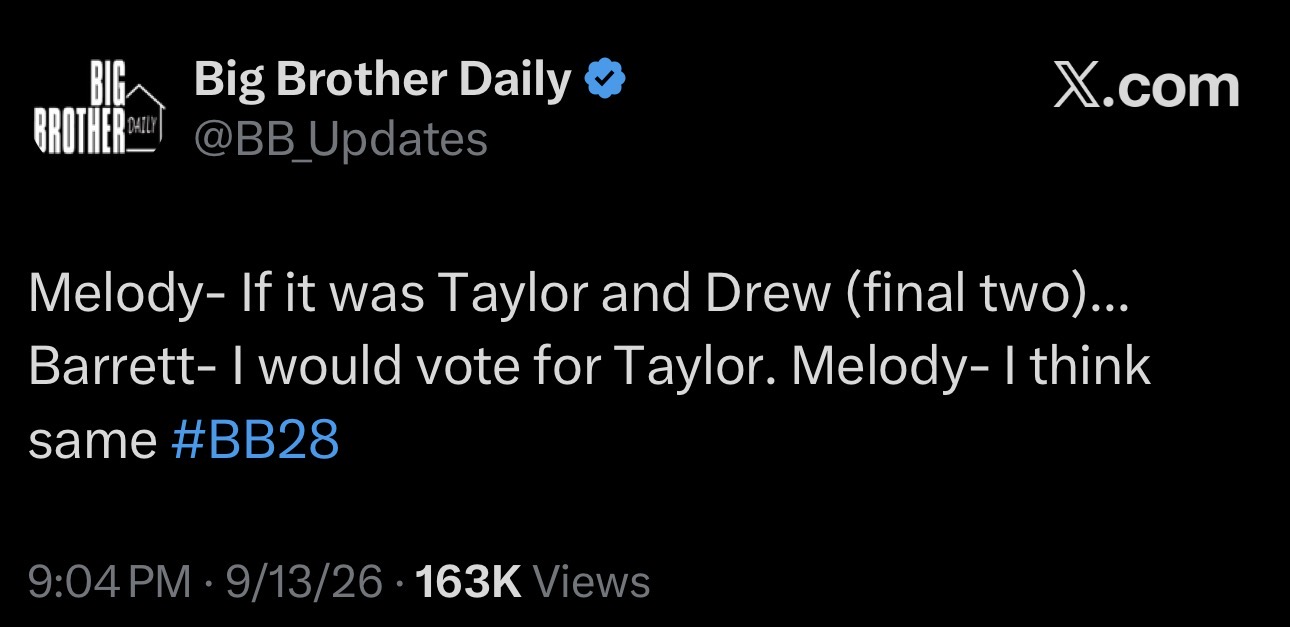Click the blue verified checkmark badge
Screen dimensions: 1290x627
[x=604, y=80]
